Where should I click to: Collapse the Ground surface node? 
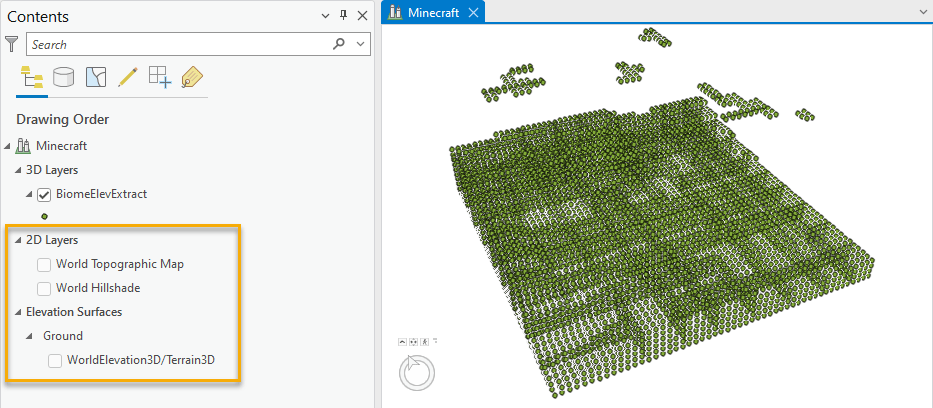(29, 337)
